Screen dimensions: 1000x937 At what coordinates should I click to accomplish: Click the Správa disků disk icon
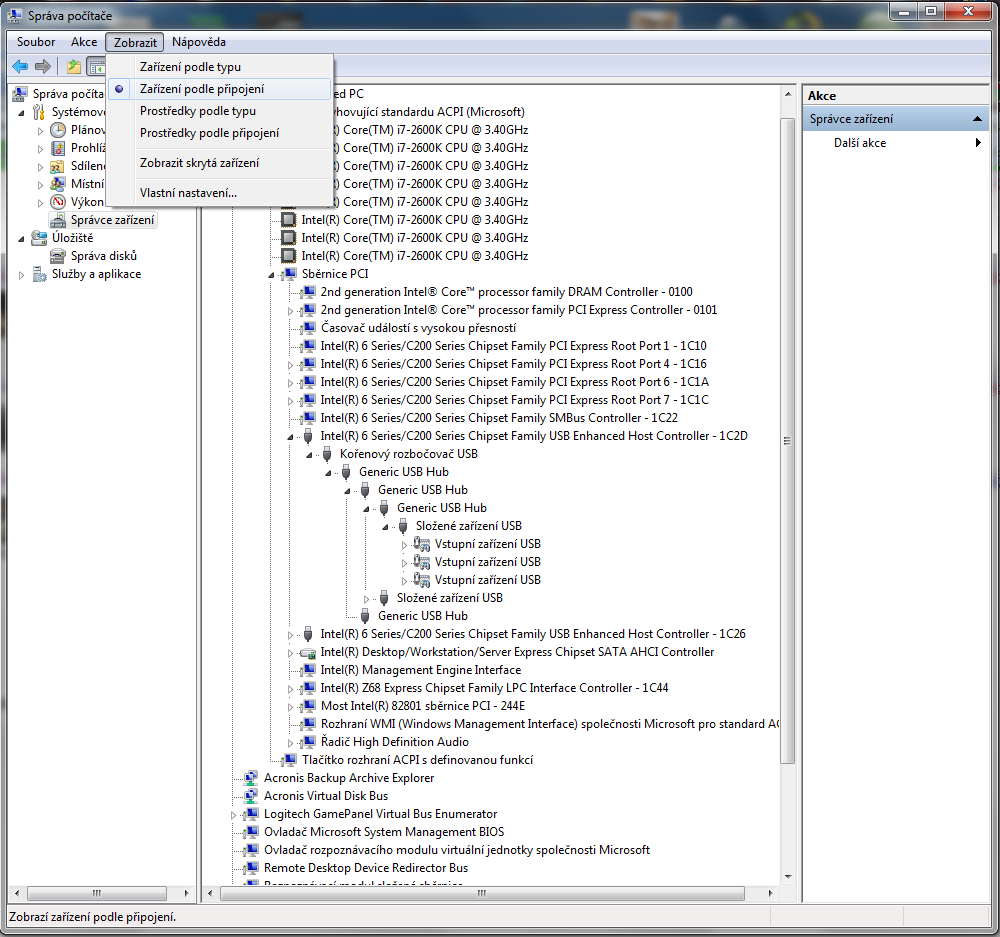tap(57, 256)
